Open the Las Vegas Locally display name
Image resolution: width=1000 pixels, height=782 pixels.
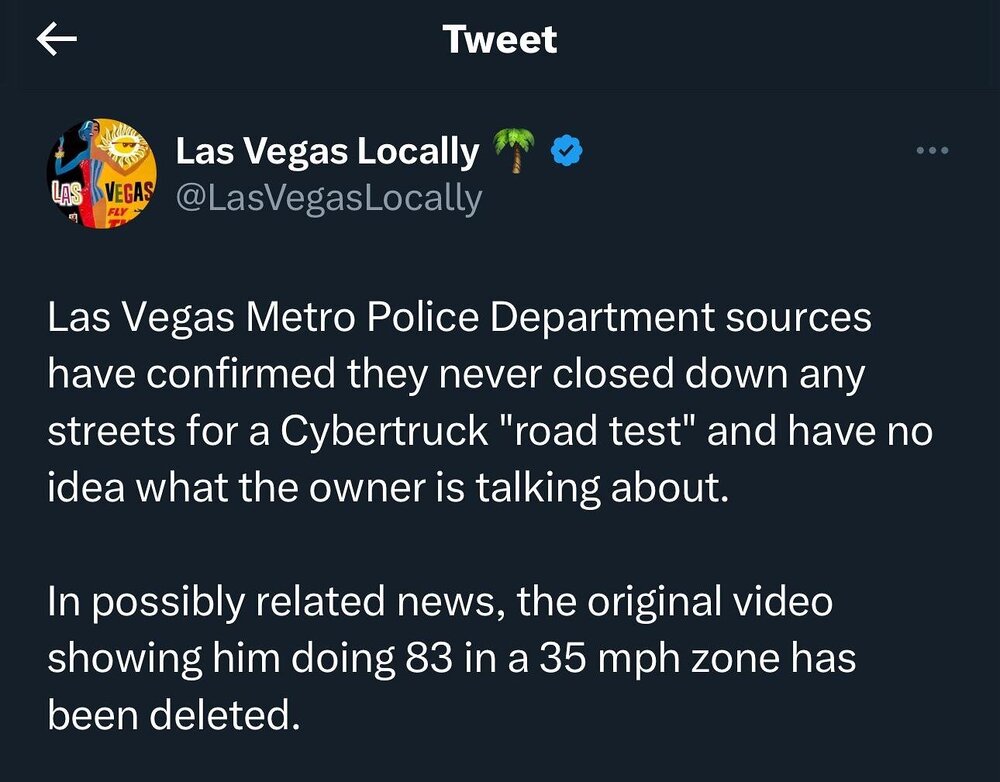click(x=327, y=151)
